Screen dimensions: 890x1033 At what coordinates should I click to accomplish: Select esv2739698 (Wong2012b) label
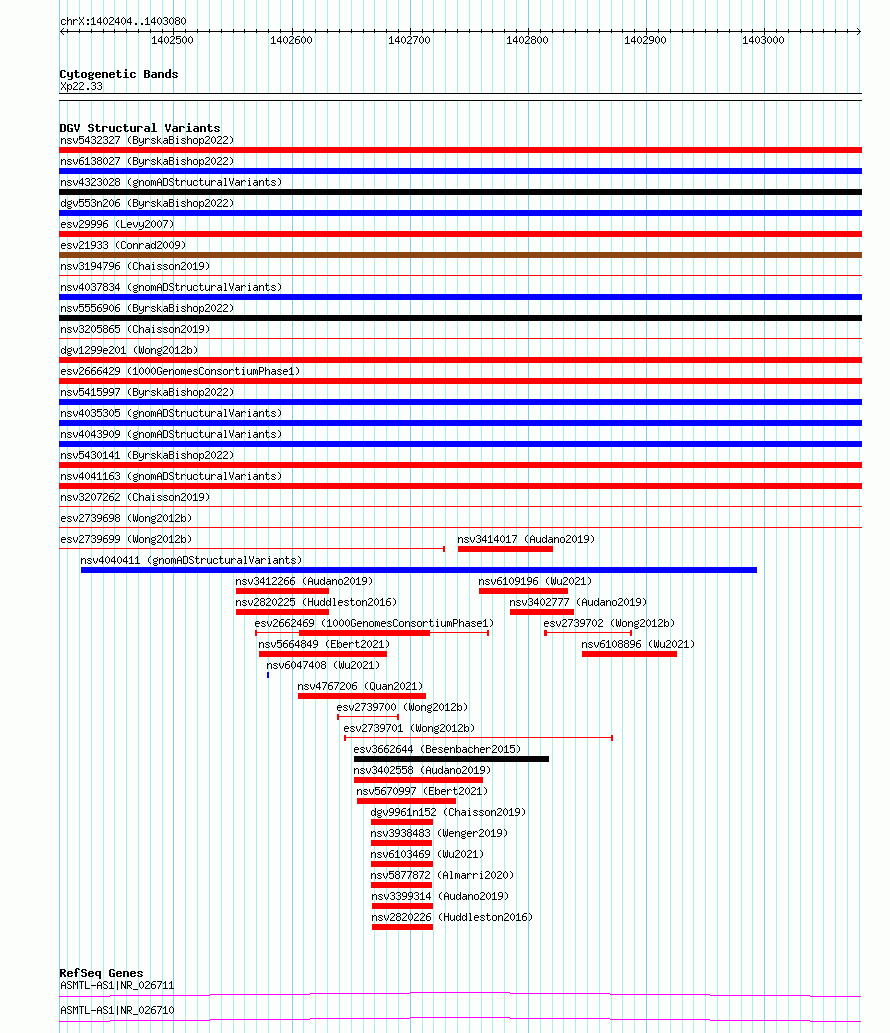point(126,518)
